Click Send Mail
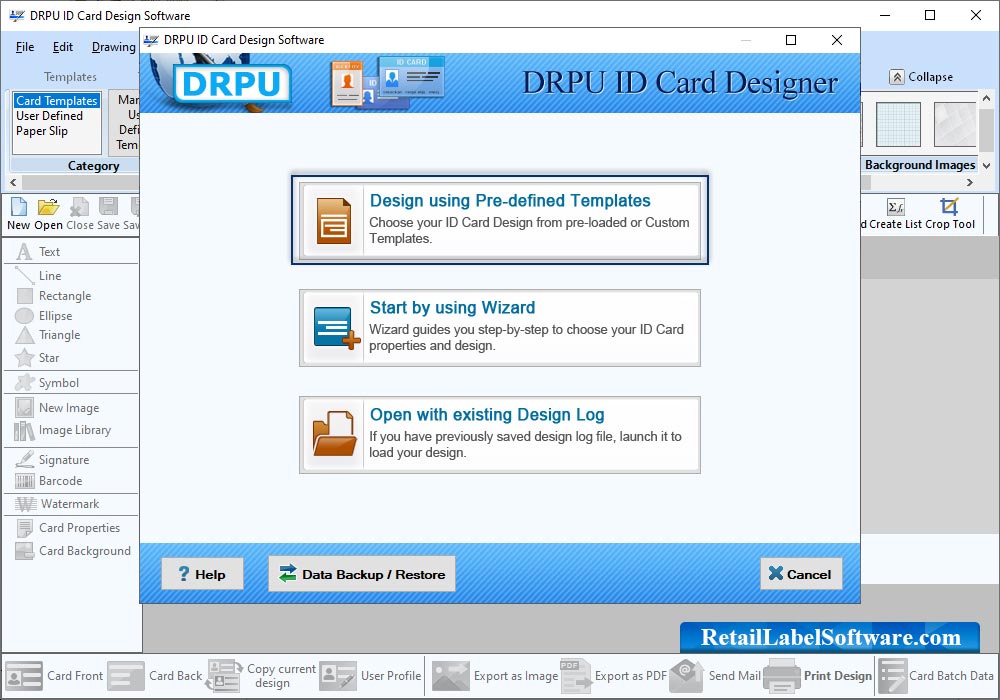1000x700 pixels. click(x=716, y=676)
